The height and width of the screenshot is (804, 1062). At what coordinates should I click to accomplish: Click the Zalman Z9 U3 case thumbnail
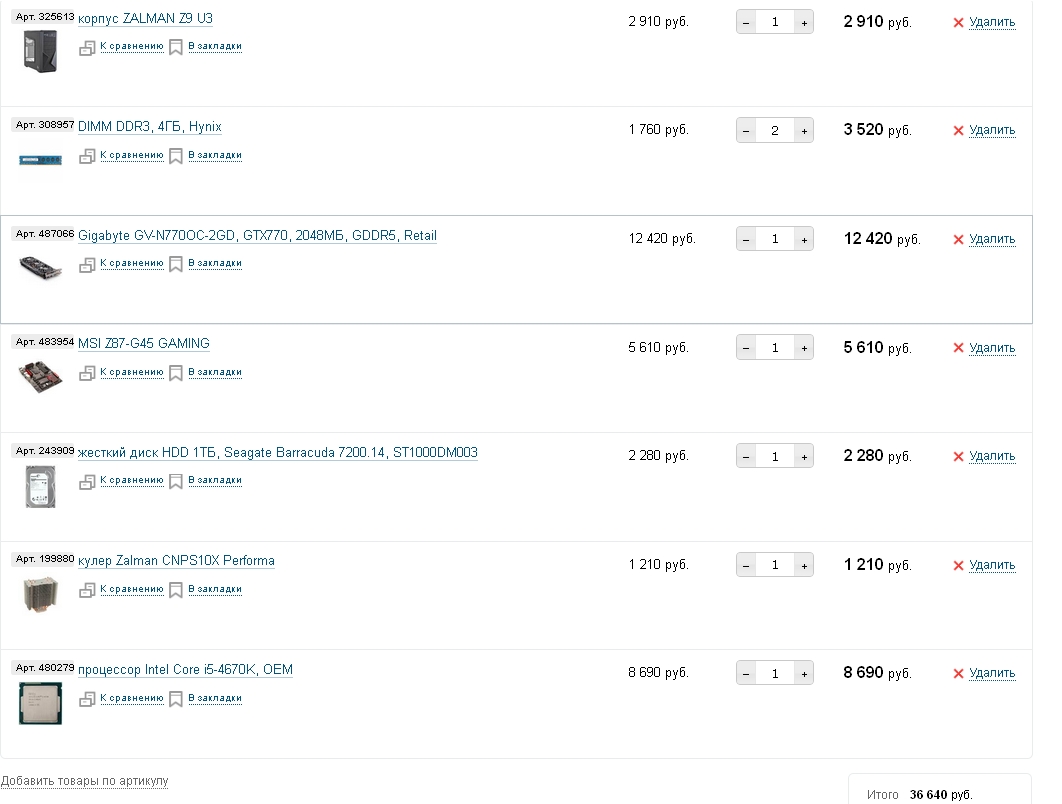40,50
